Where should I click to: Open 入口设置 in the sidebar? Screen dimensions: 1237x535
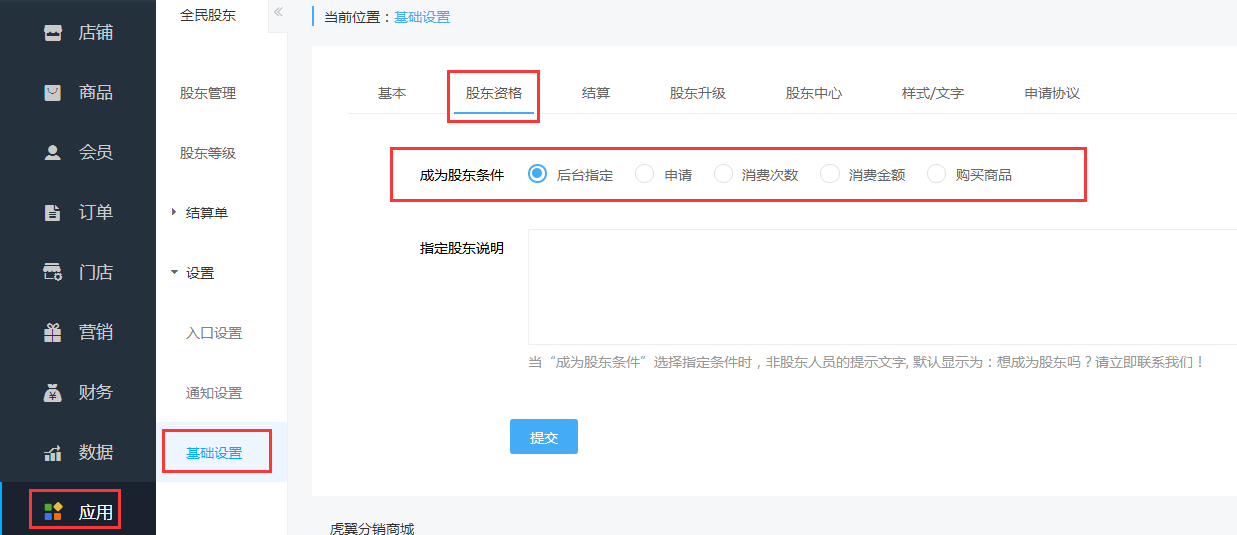(x=214, y=333)
